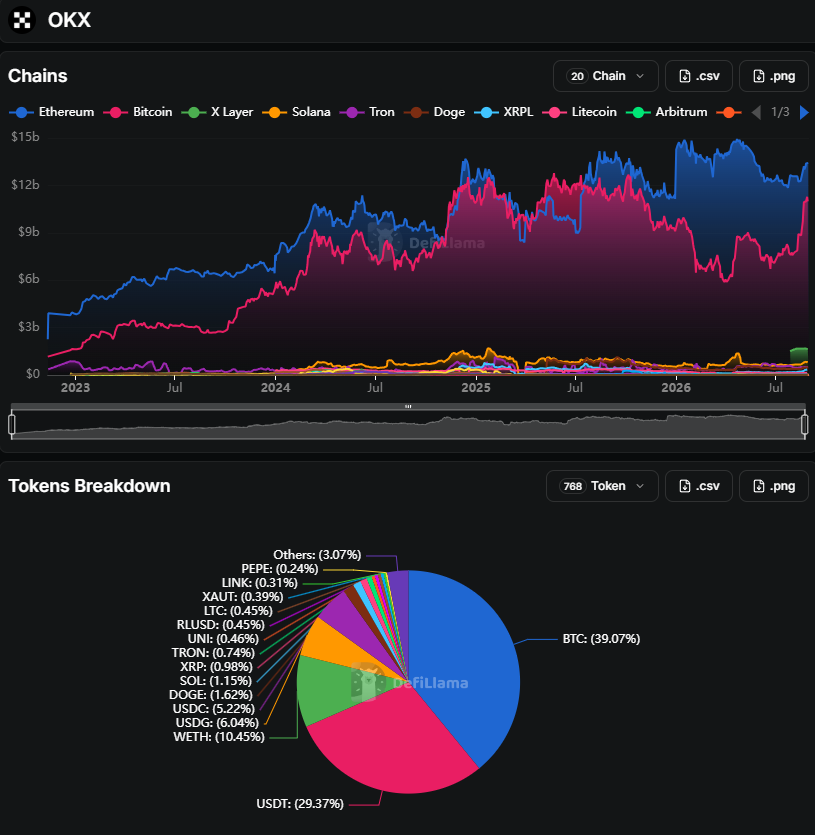Click the 1/3 legend page indicator
Image resolution: width=815 pixels, height=835 pixels.
coord(780,112)
